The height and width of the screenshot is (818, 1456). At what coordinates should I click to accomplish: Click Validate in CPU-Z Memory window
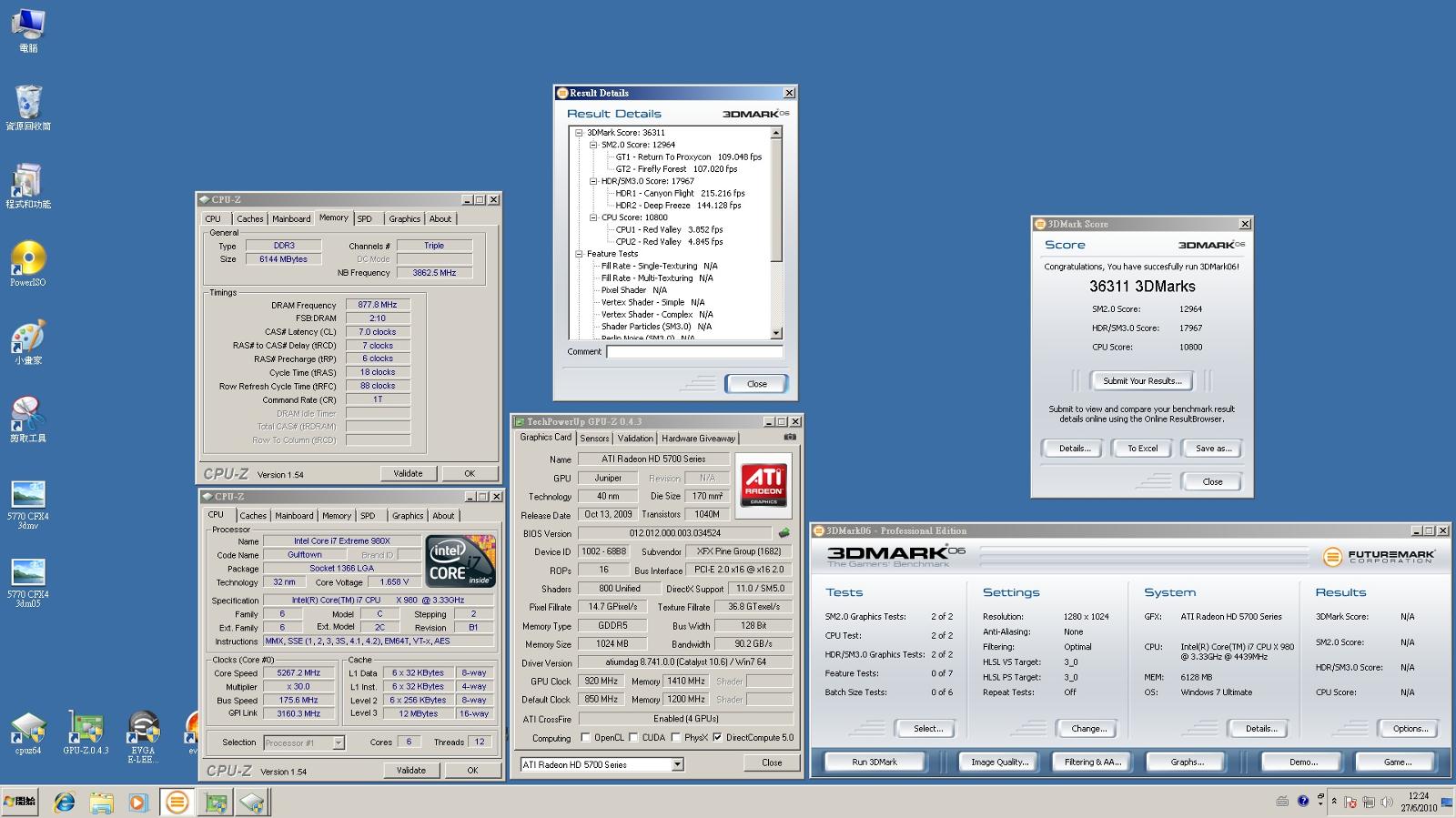408,473
